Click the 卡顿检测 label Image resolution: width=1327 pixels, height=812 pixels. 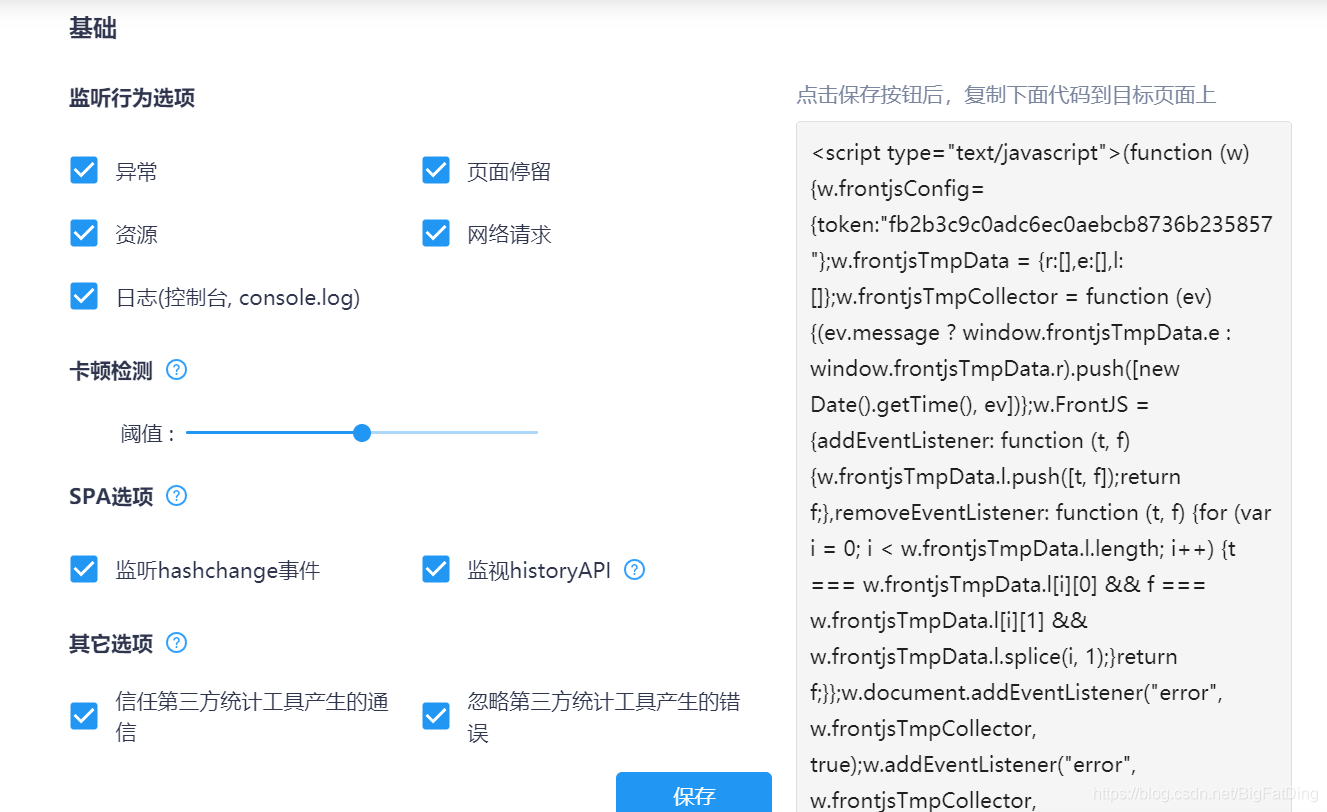pos(111,371)
